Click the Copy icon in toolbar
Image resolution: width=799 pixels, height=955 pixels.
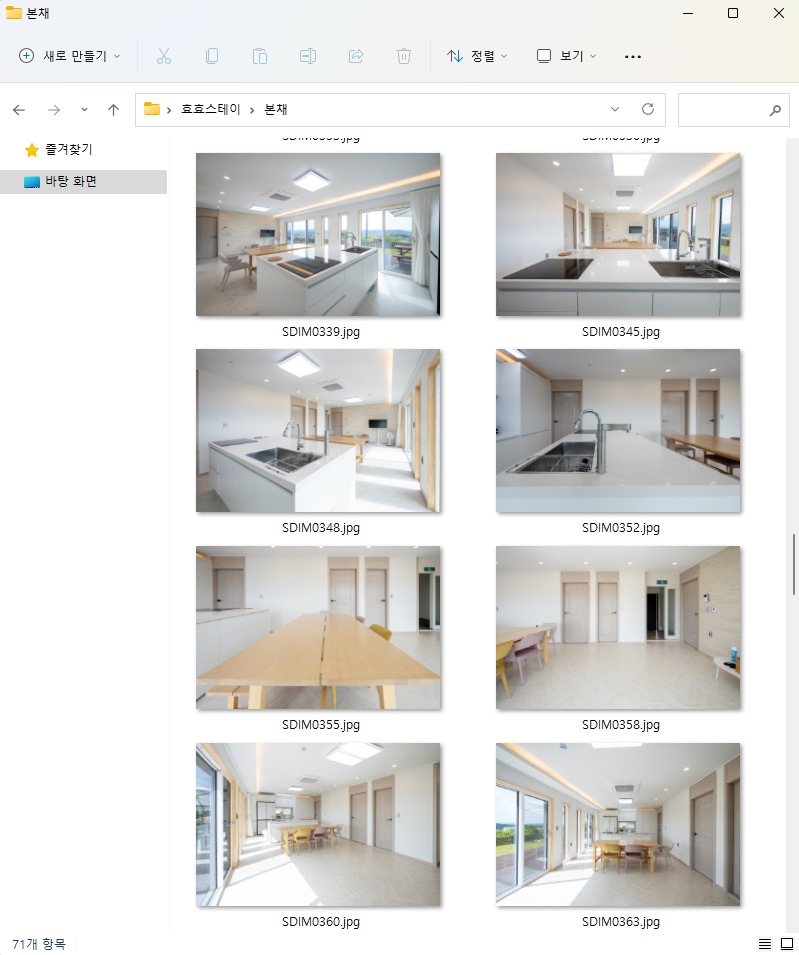click(212, 56)
